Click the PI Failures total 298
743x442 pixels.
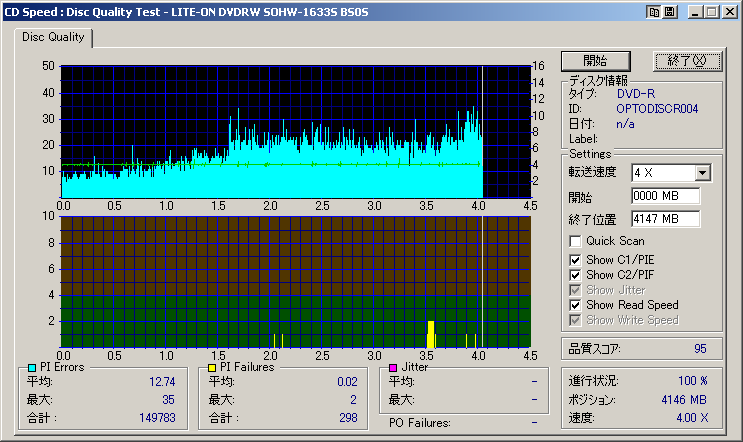tap(348, 418)
